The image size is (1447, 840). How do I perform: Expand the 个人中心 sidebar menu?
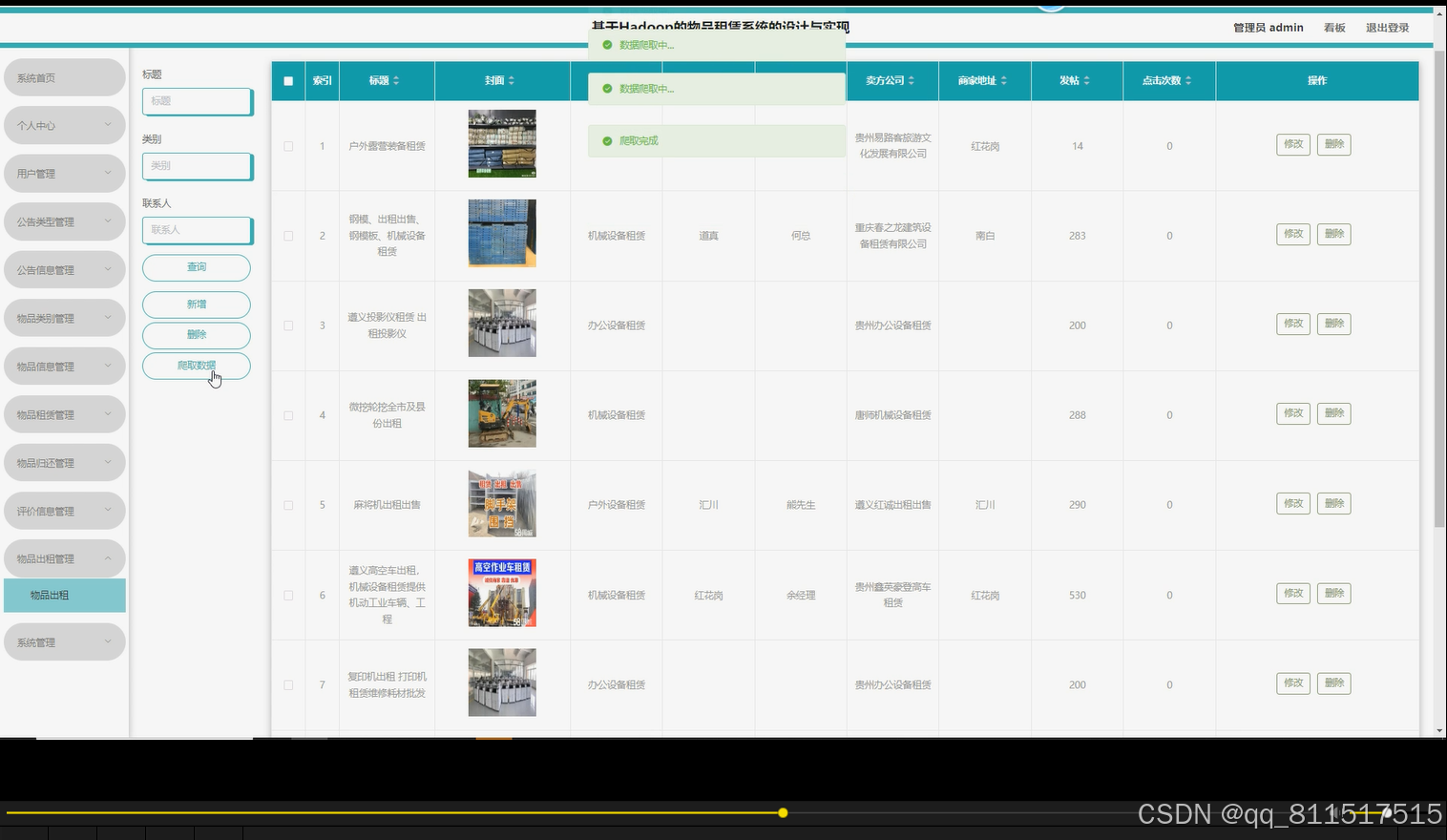65,126
